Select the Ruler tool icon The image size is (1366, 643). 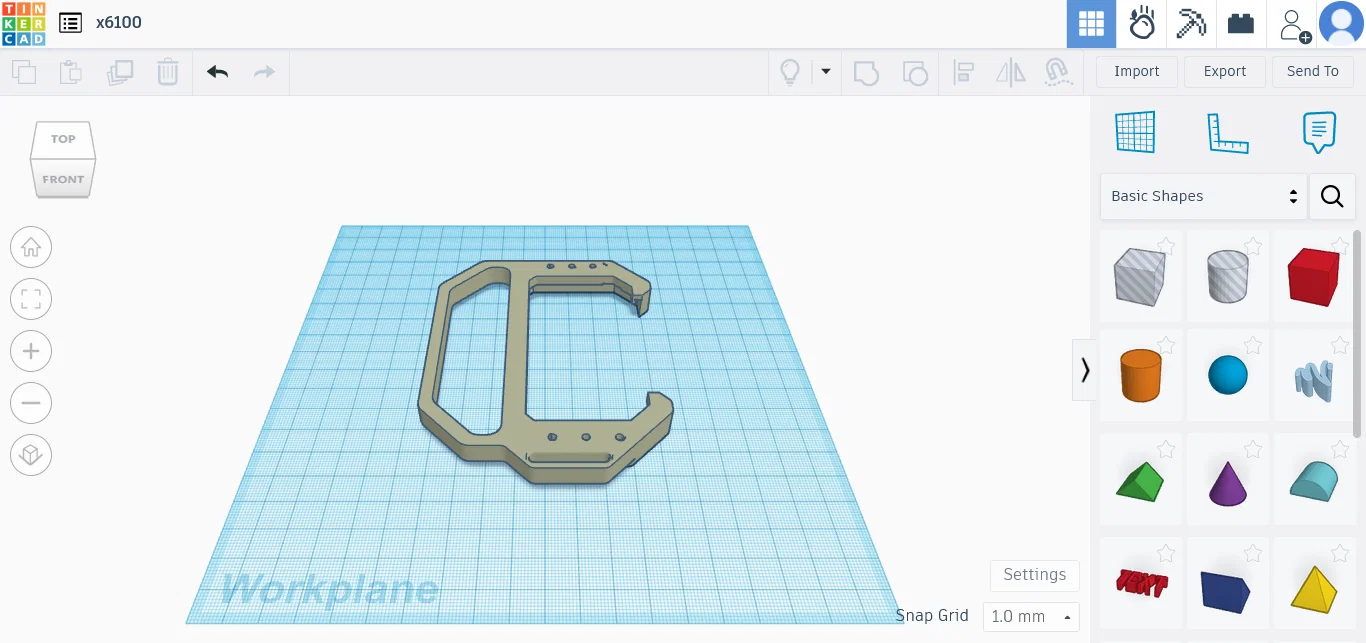point(1228,132)
